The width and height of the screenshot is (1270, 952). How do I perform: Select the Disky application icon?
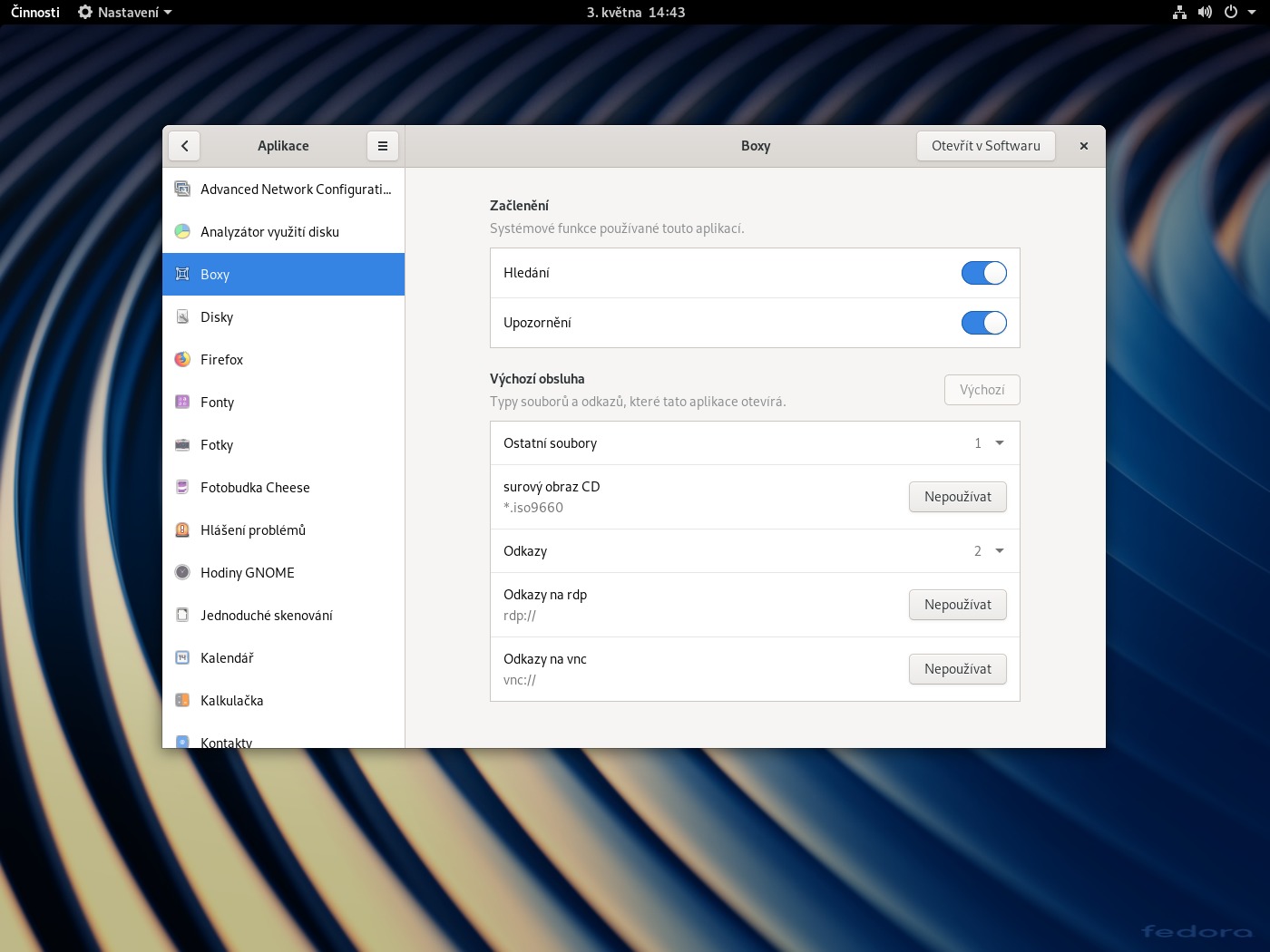(182, 317)
